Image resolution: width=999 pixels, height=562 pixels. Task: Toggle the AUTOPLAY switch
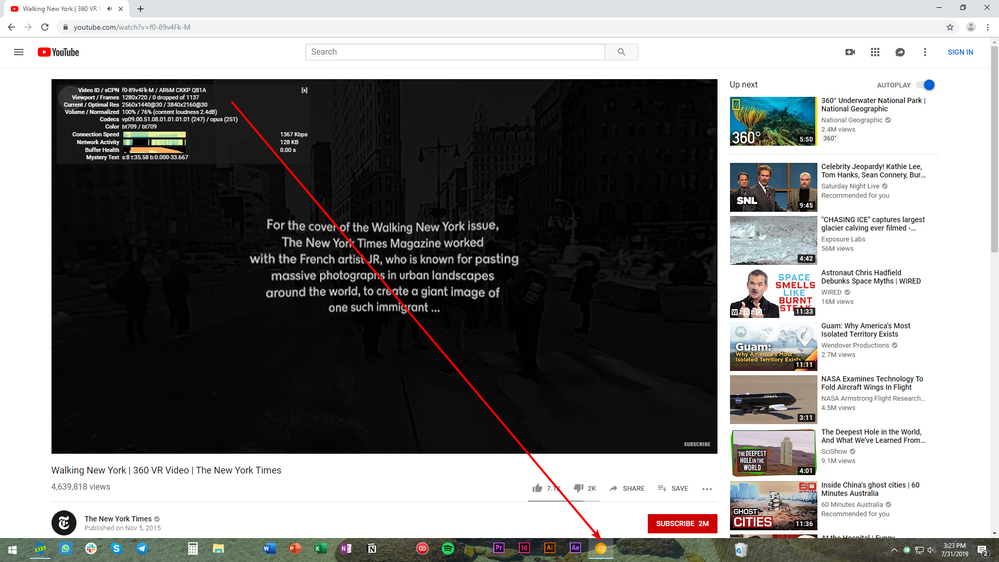[926, 85]
